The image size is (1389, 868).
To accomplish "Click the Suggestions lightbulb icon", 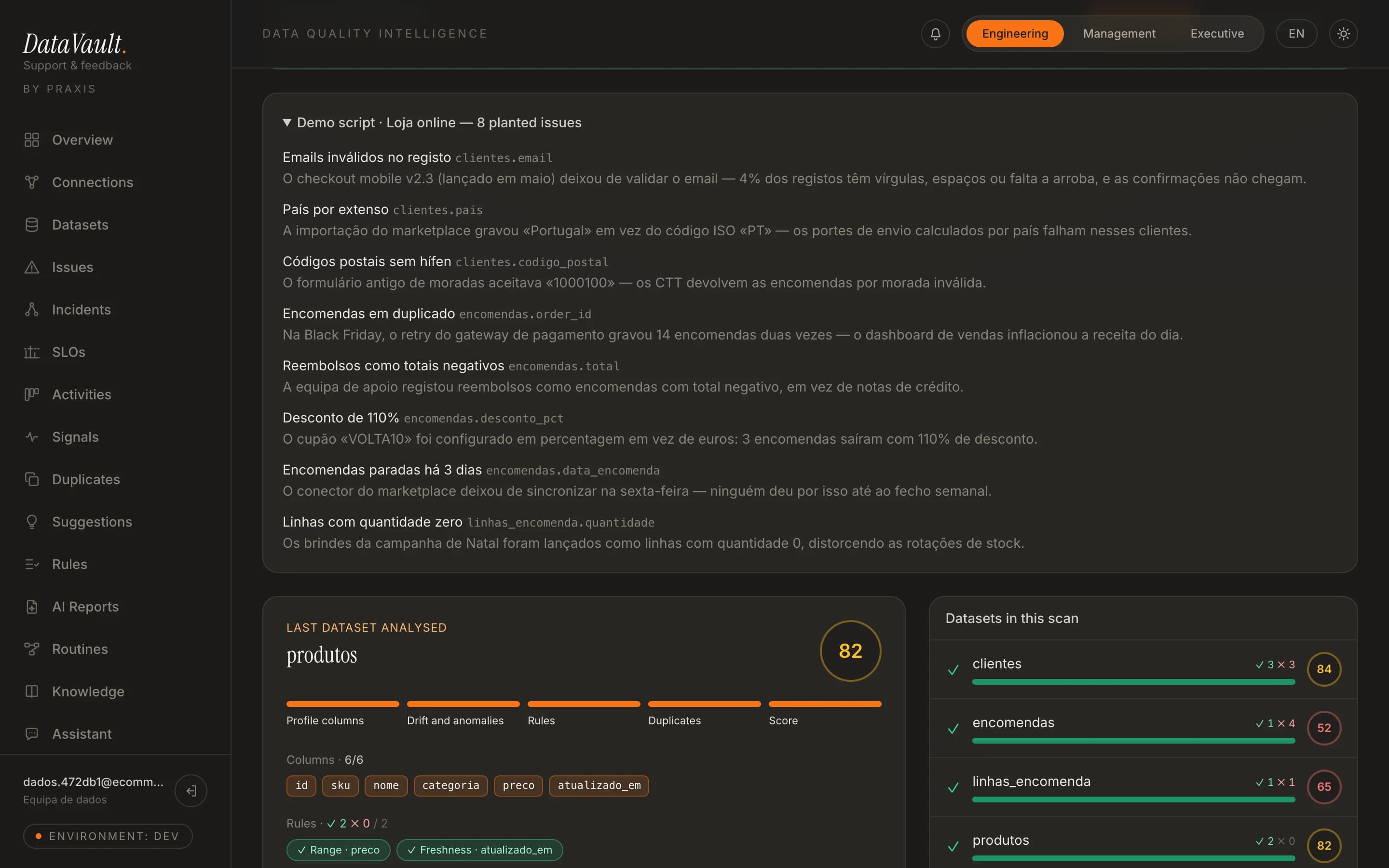I will (31, 522).
